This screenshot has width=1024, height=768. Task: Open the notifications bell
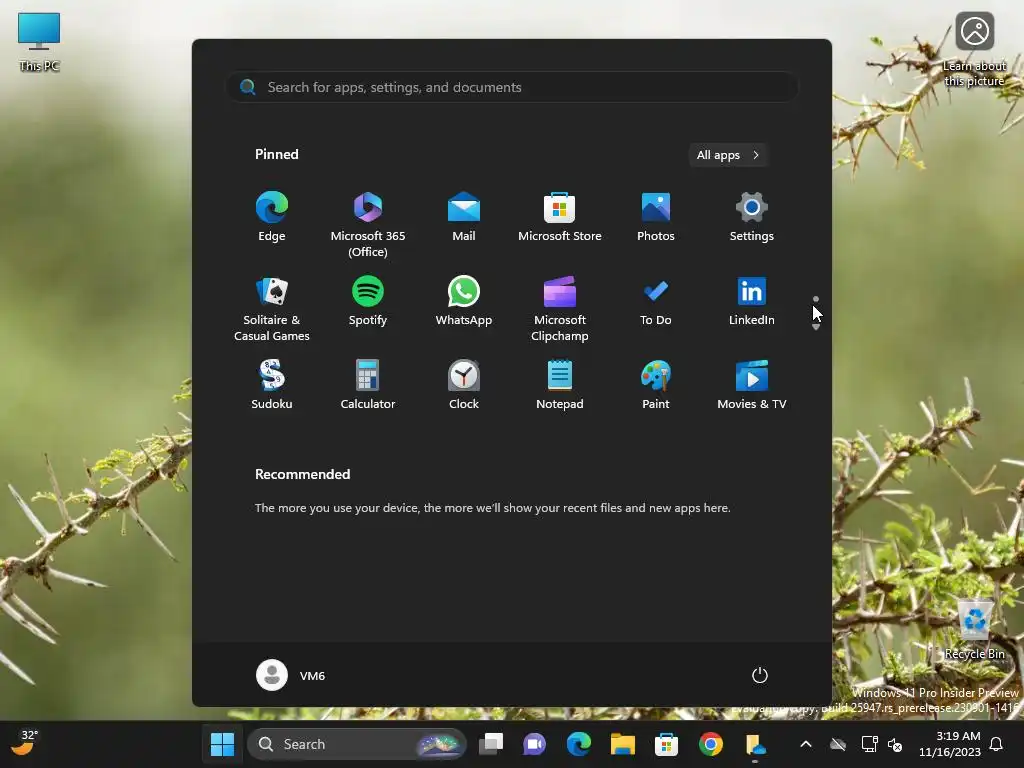click(x=997, y=744)
